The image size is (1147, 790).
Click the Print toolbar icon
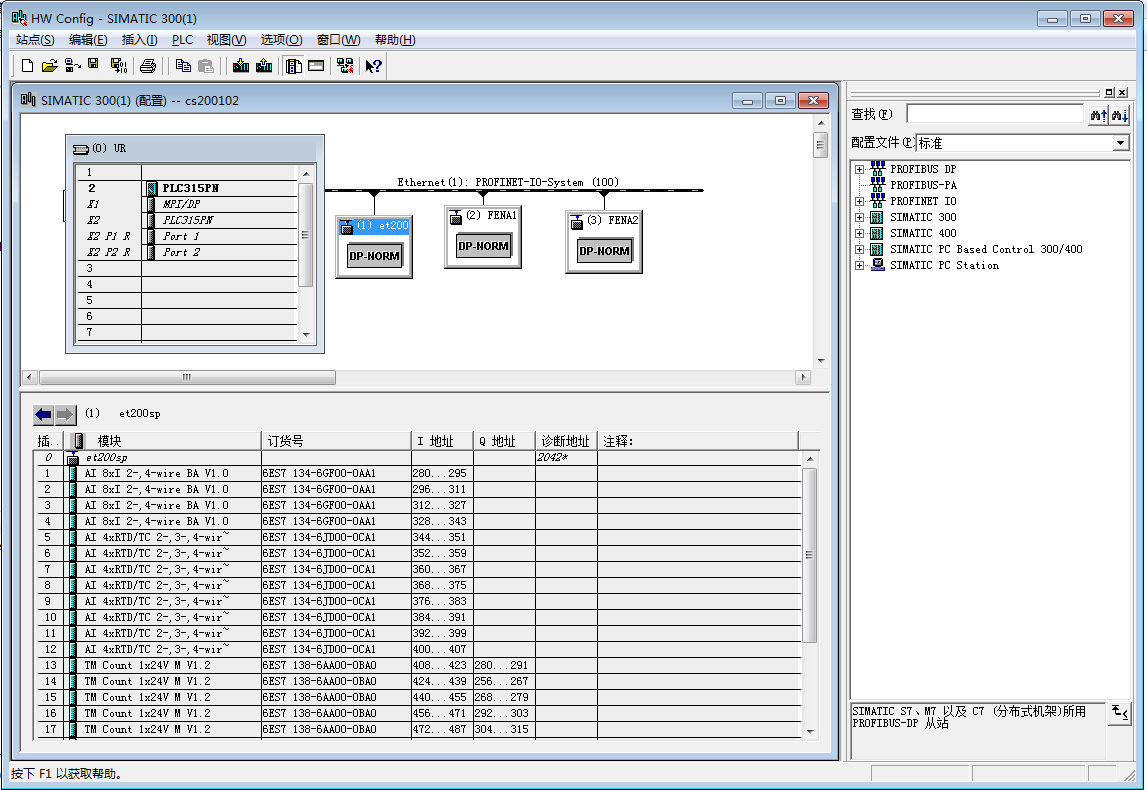point(148,66)
